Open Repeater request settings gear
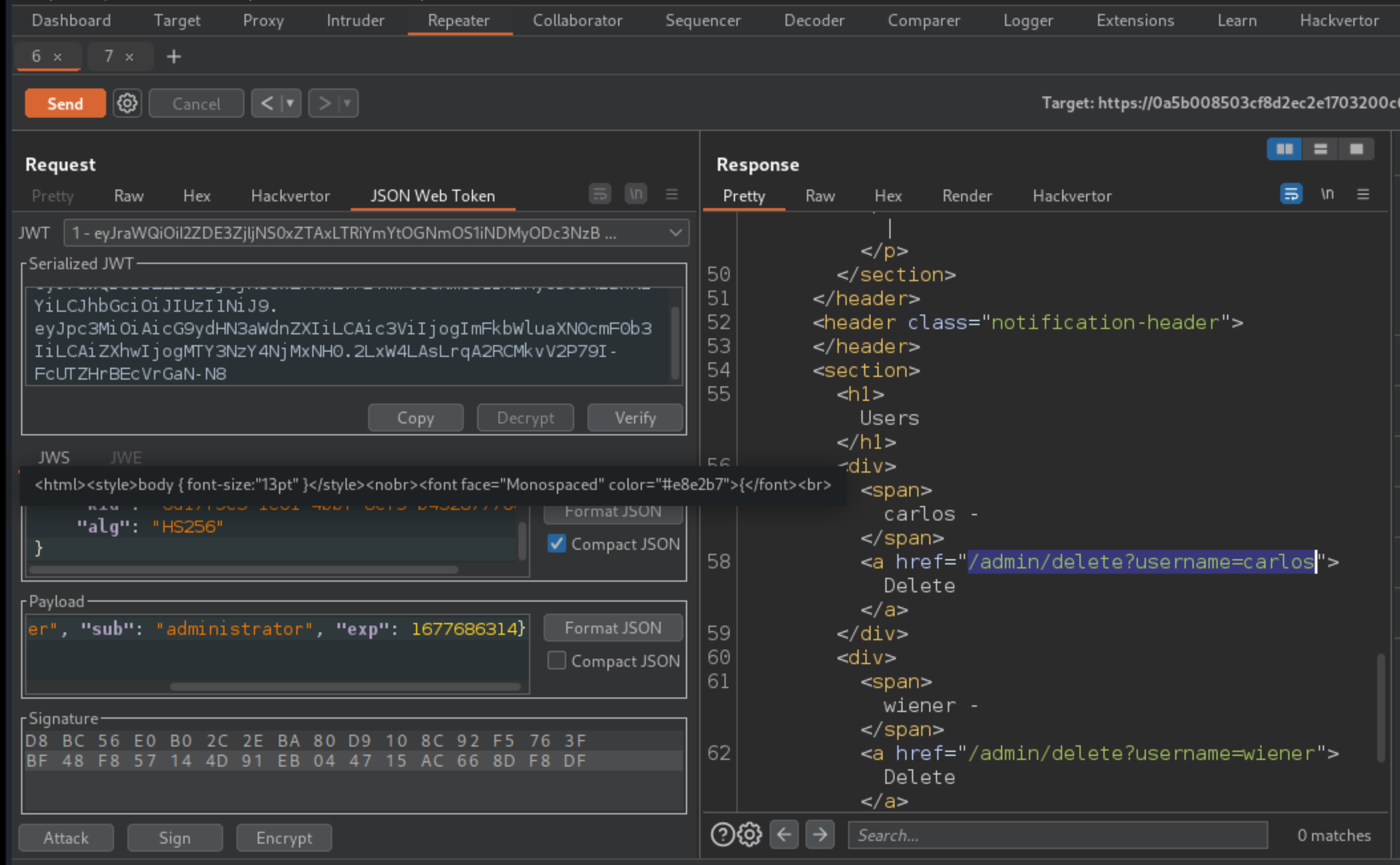 tap(127, 103)
